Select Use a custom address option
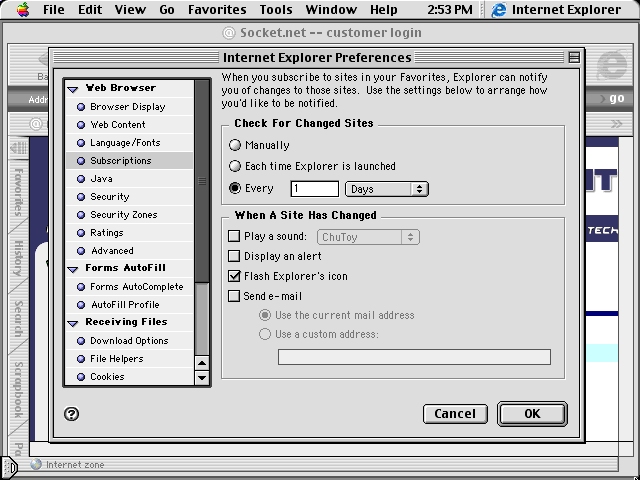The width and height of the screenshot is (640, 480). click(264, 334)
